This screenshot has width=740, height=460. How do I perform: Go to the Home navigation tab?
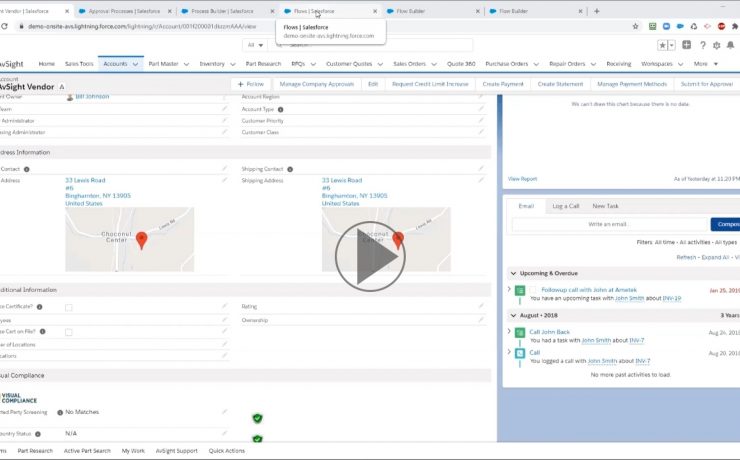(47, 64)
